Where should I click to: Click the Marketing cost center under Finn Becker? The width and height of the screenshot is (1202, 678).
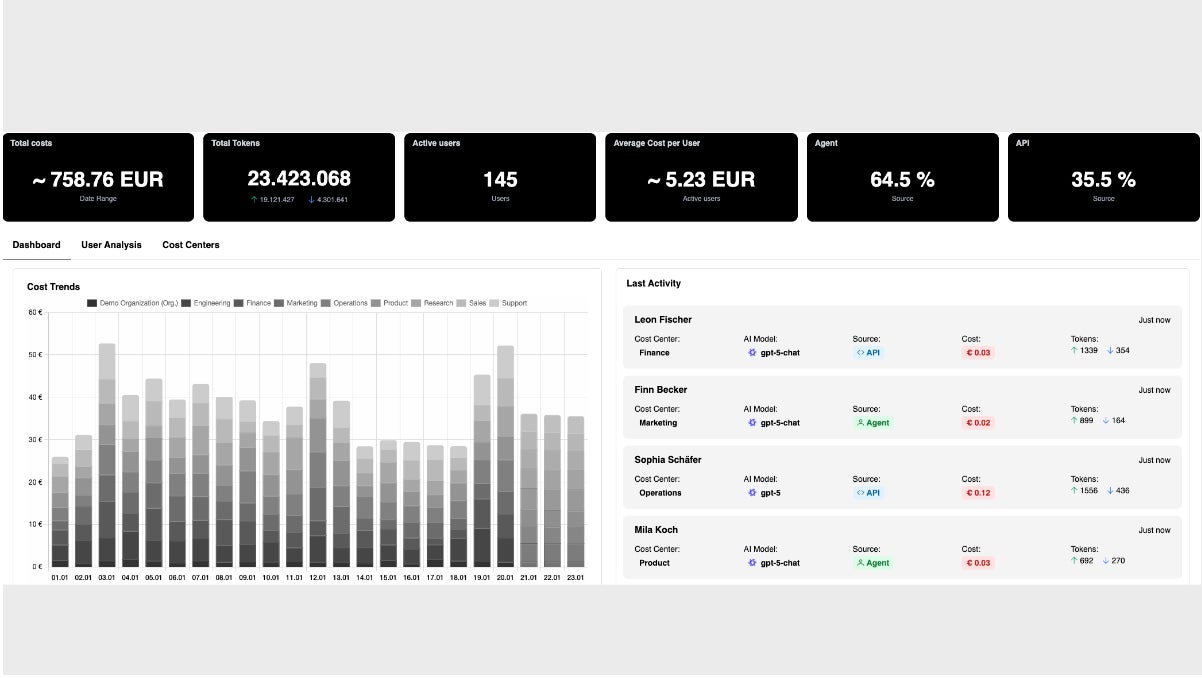658,423
